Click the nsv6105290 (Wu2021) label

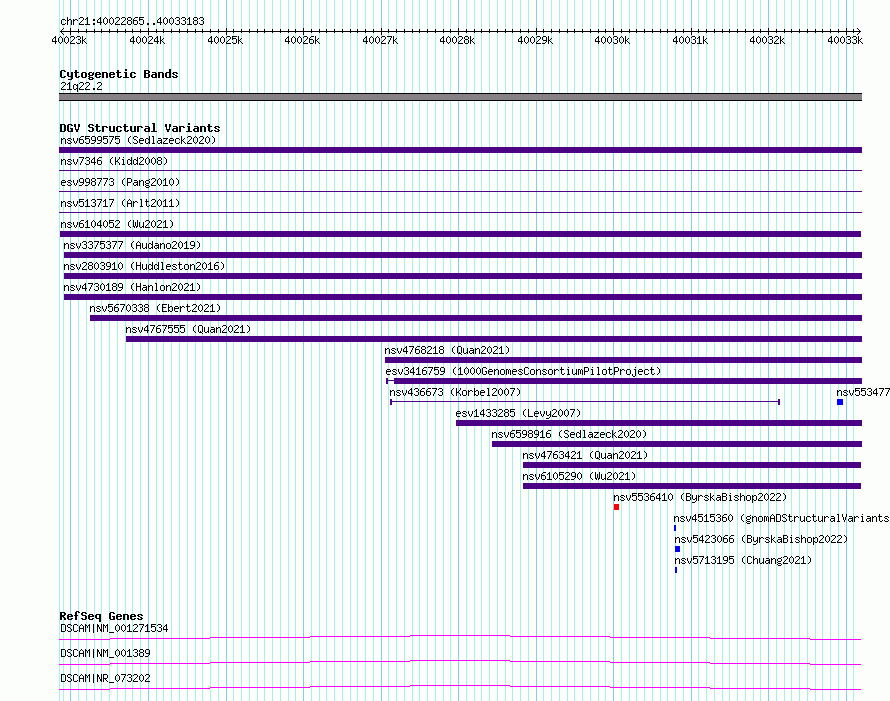(579, 476)
